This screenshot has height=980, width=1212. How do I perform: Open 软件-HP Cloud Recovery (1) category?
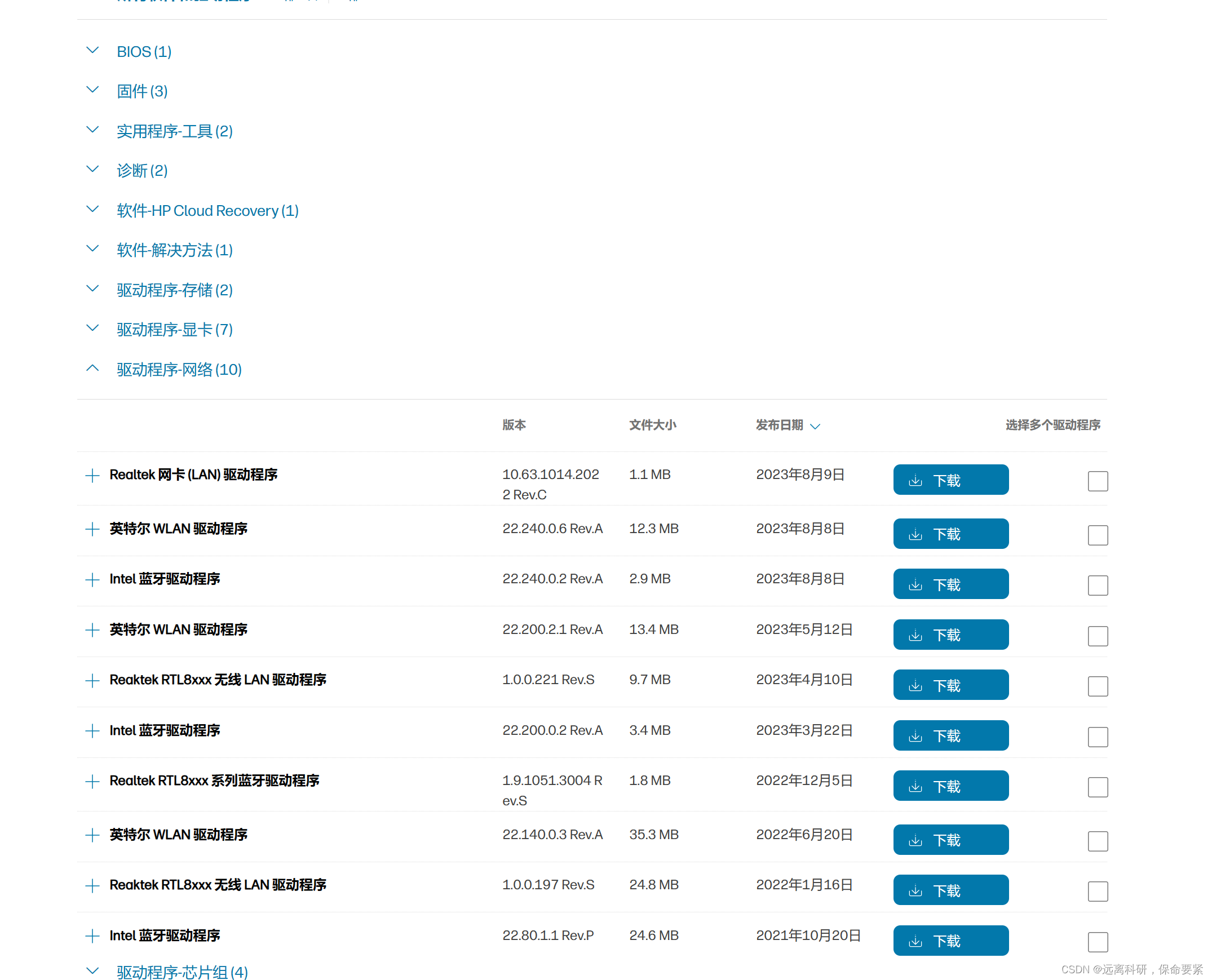207,211
